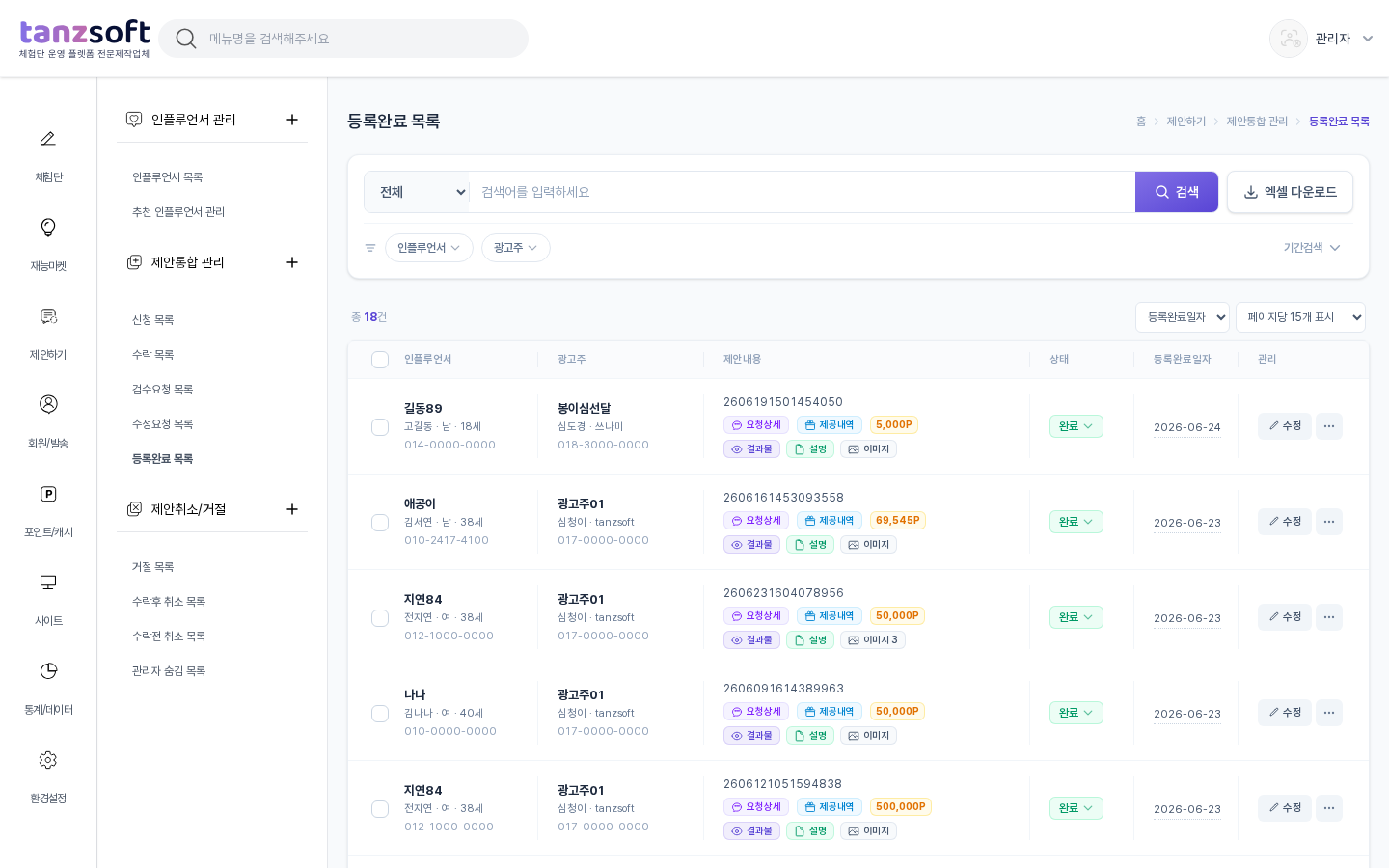
Task: Click the 제안통합 관리 breadcrumb link
Action: click(x=1257, y=122)
